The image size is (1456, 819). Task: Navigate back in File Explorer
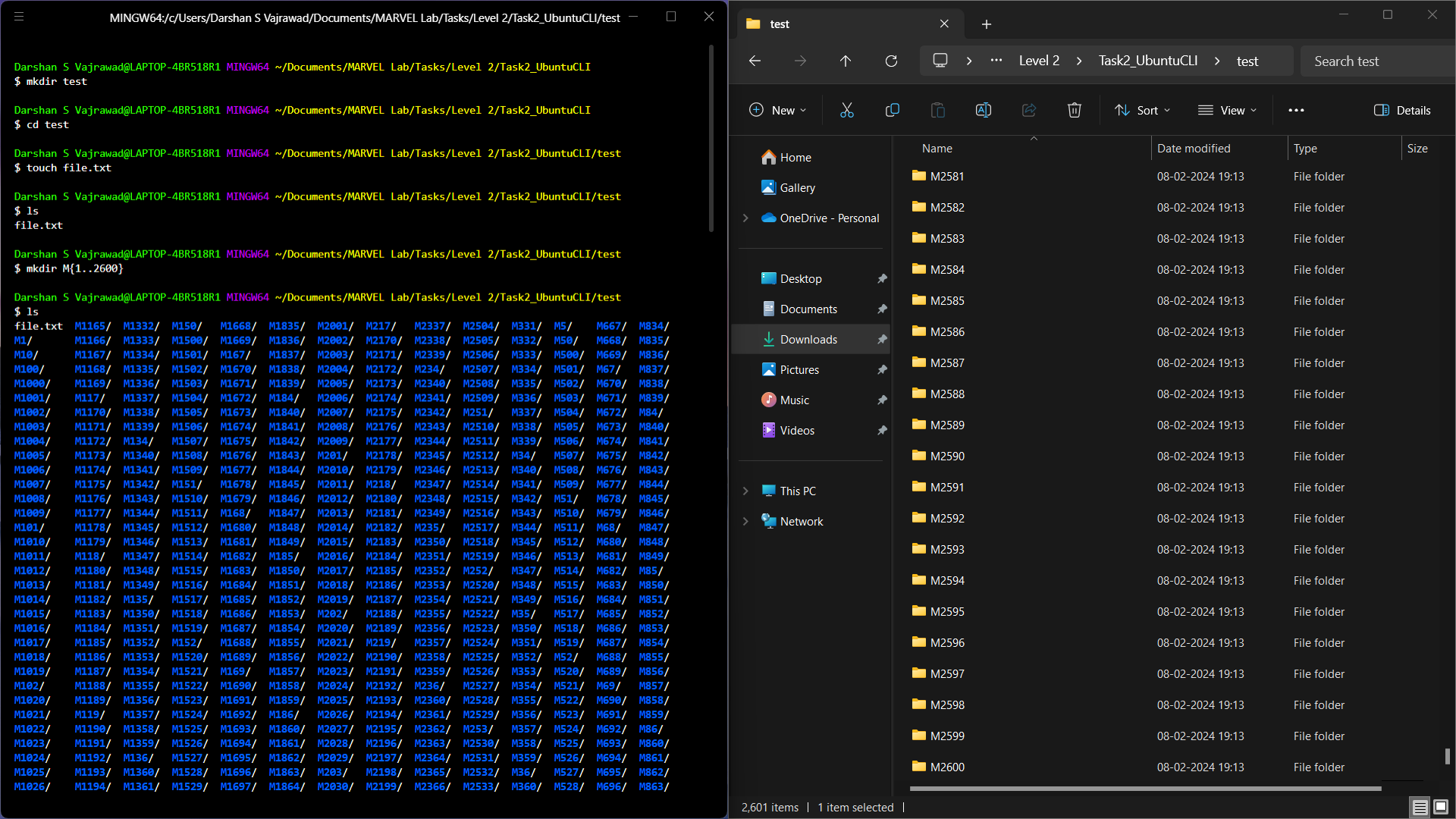pyautogui.click(x=755, y=61)
